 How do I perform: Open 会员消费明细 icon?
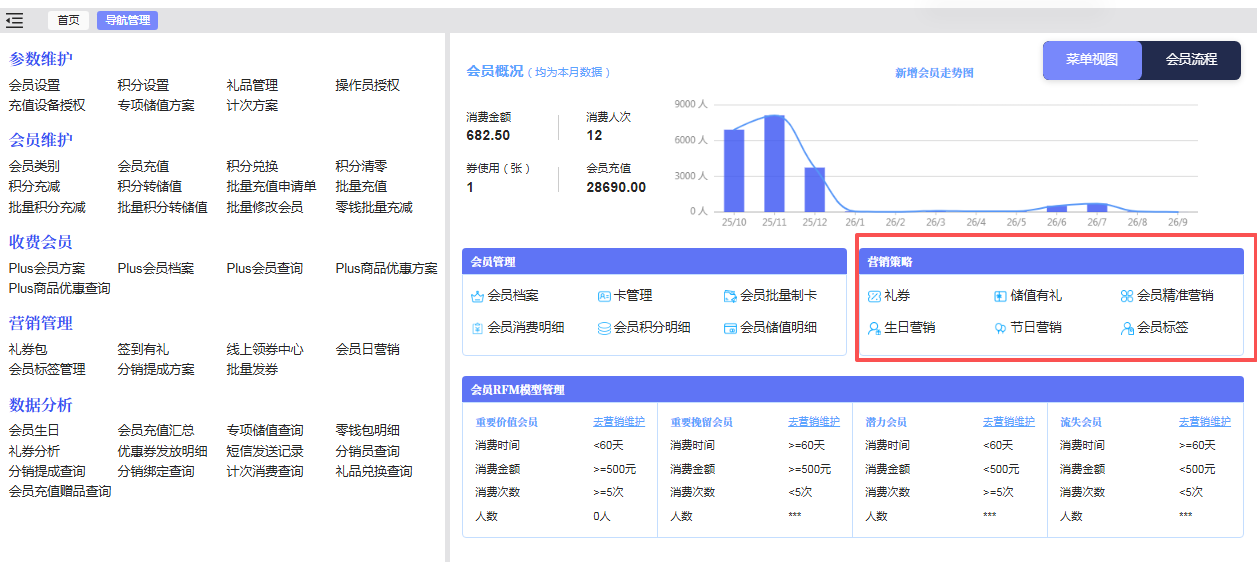pyautogui.click(x=477, y=328)
